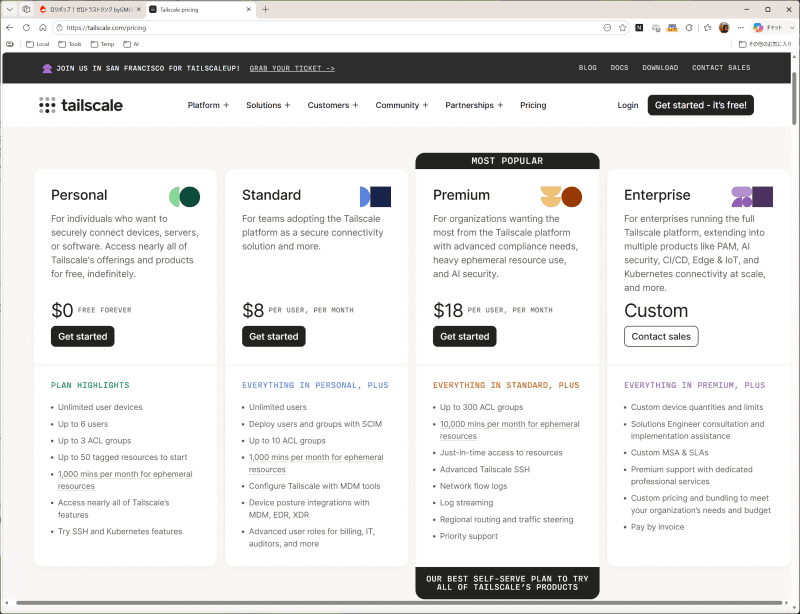800x614 pixels.
Task: Reload the page with the refresh icon
Action: point(26,28)
